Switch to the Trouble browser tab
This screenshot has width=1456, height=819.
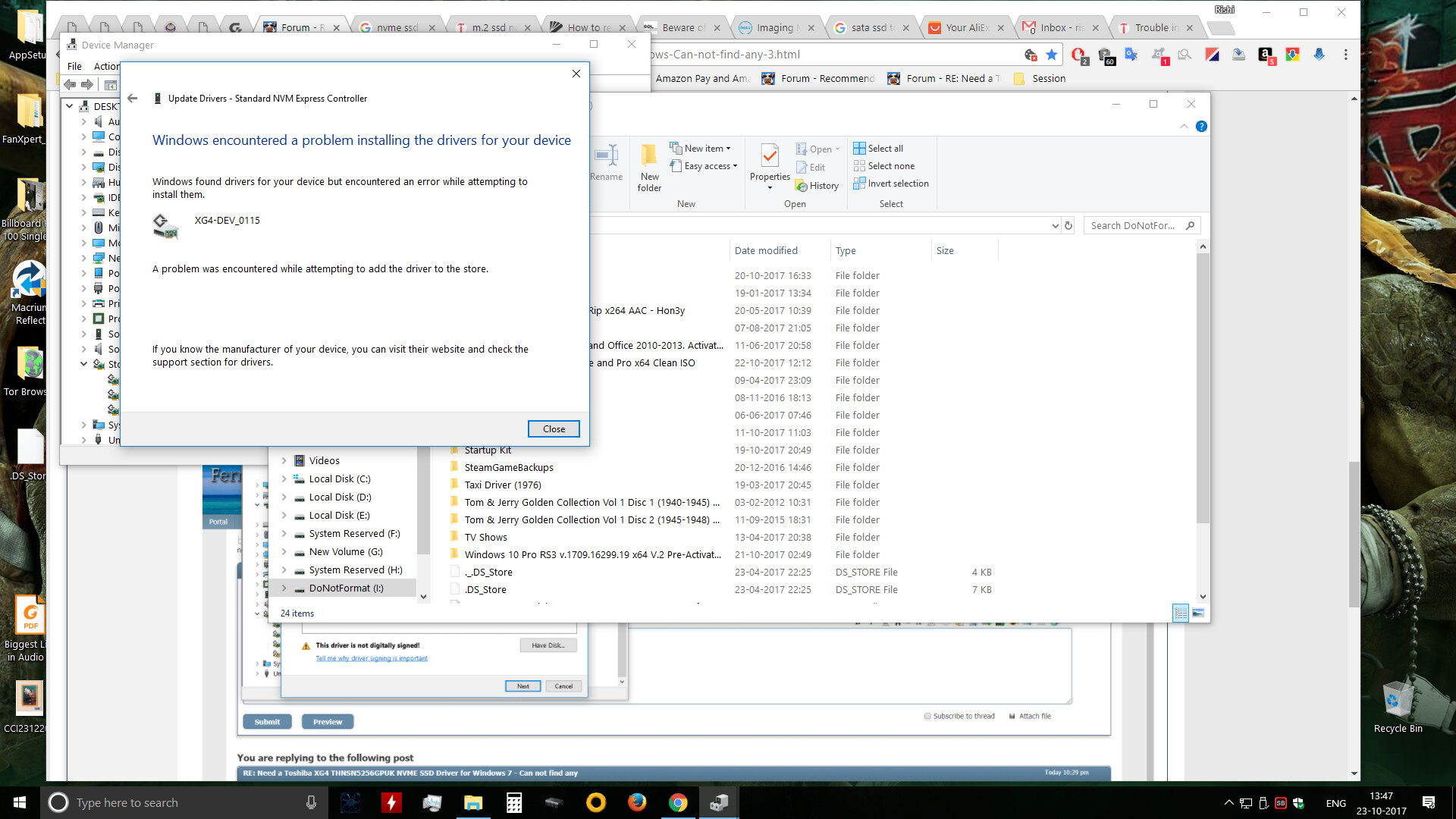point(1156,27)
